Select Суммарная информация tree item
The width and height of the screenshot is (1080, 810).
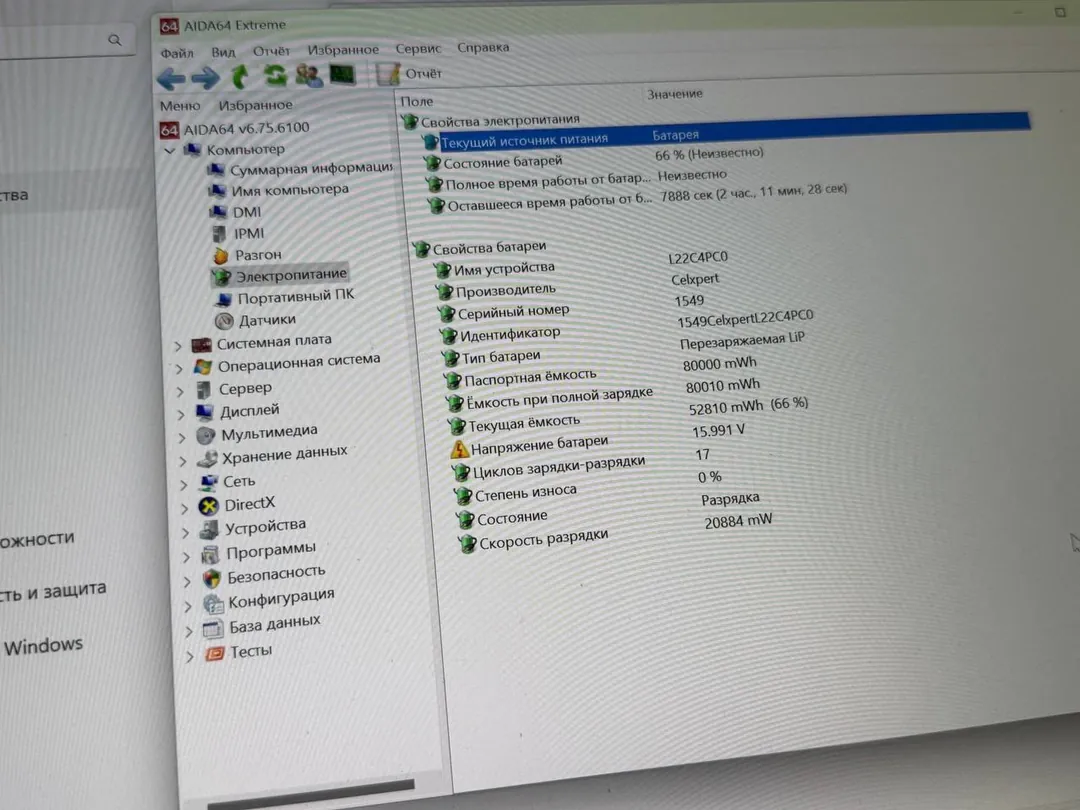pyautogui.click(x=301, y=168)
